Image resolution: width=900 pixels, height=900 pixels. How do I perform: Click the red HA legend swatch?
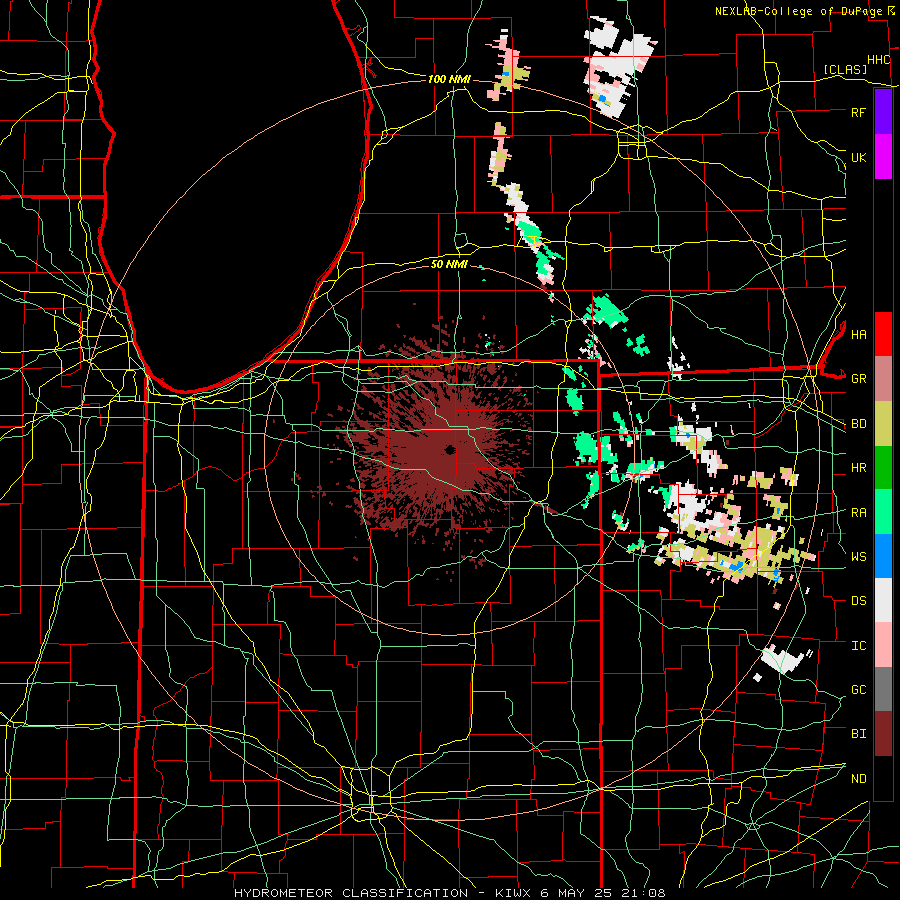click(883, 334)
